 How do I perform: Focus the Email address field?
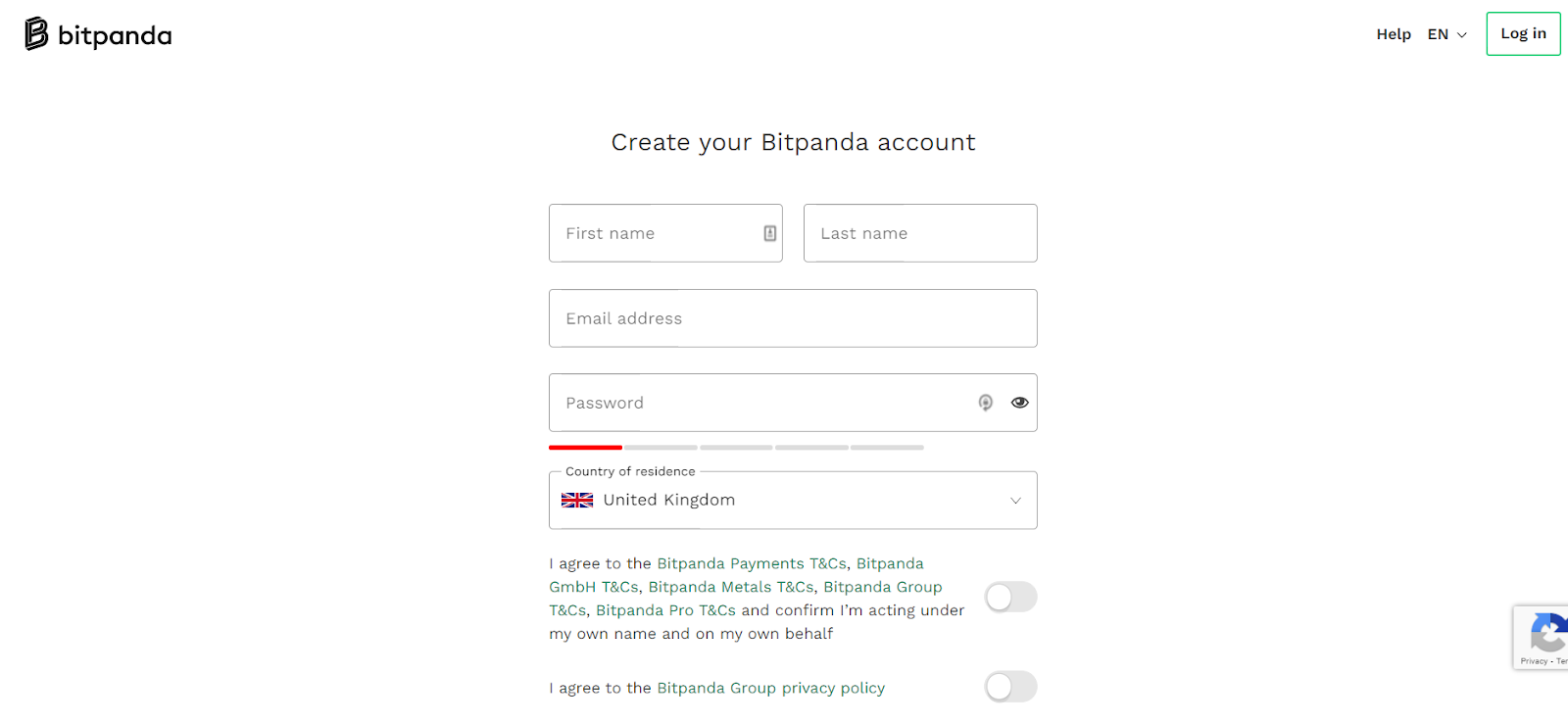(x=793, y=318)
